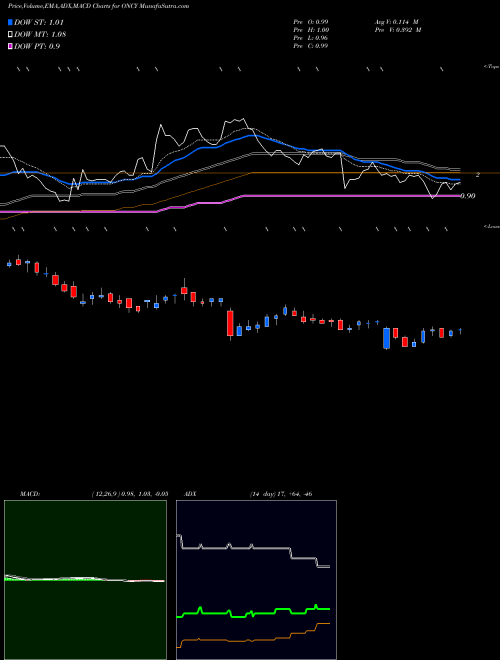Image resolution: width=500 pixels, height=660 pixels.
Task: Click the ADX '(14 day) 17, +64, -46' values
Action: pyautogui.click(x=281, y=494)
